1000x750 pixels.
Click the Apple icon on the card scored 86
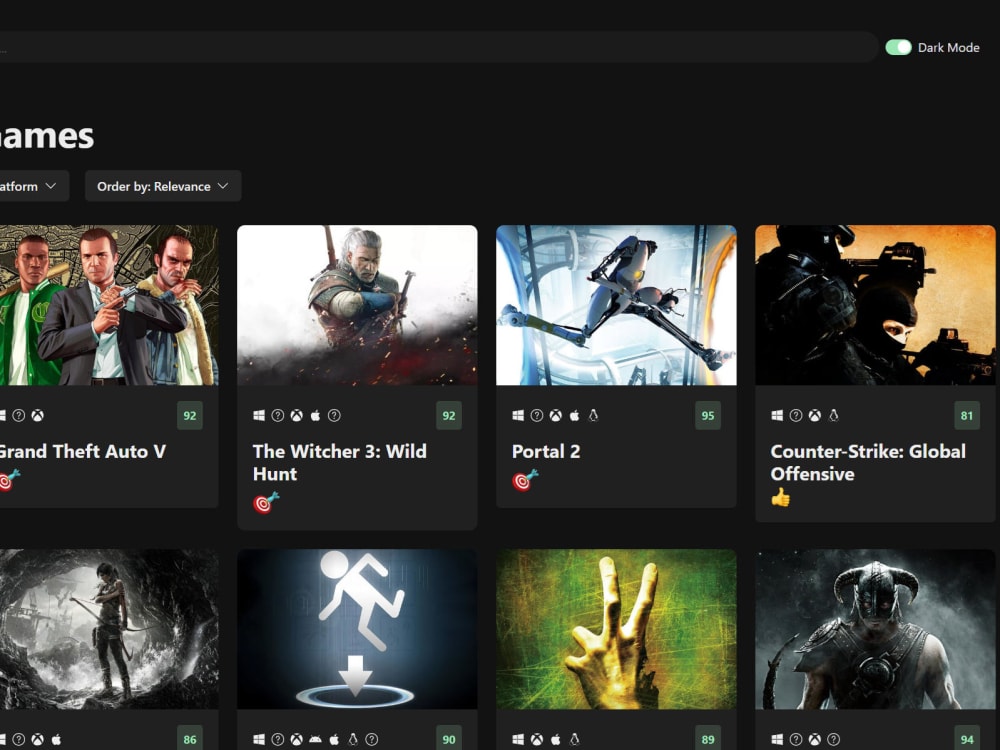coord(56,740)
